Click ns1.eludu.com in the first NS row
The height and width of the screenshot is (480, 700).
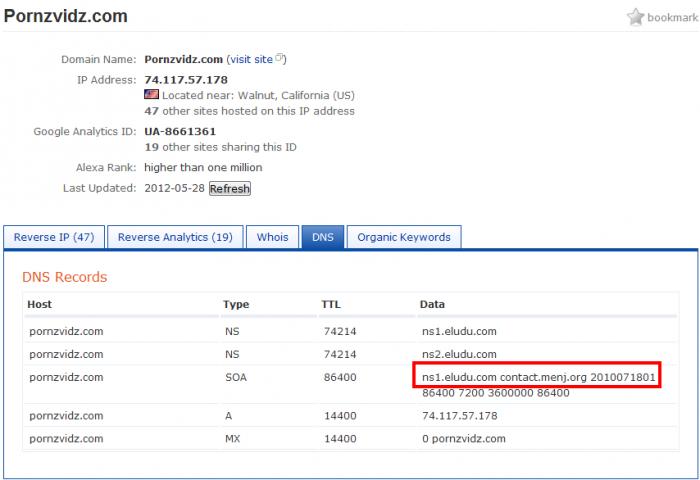(x=459, y=331)
